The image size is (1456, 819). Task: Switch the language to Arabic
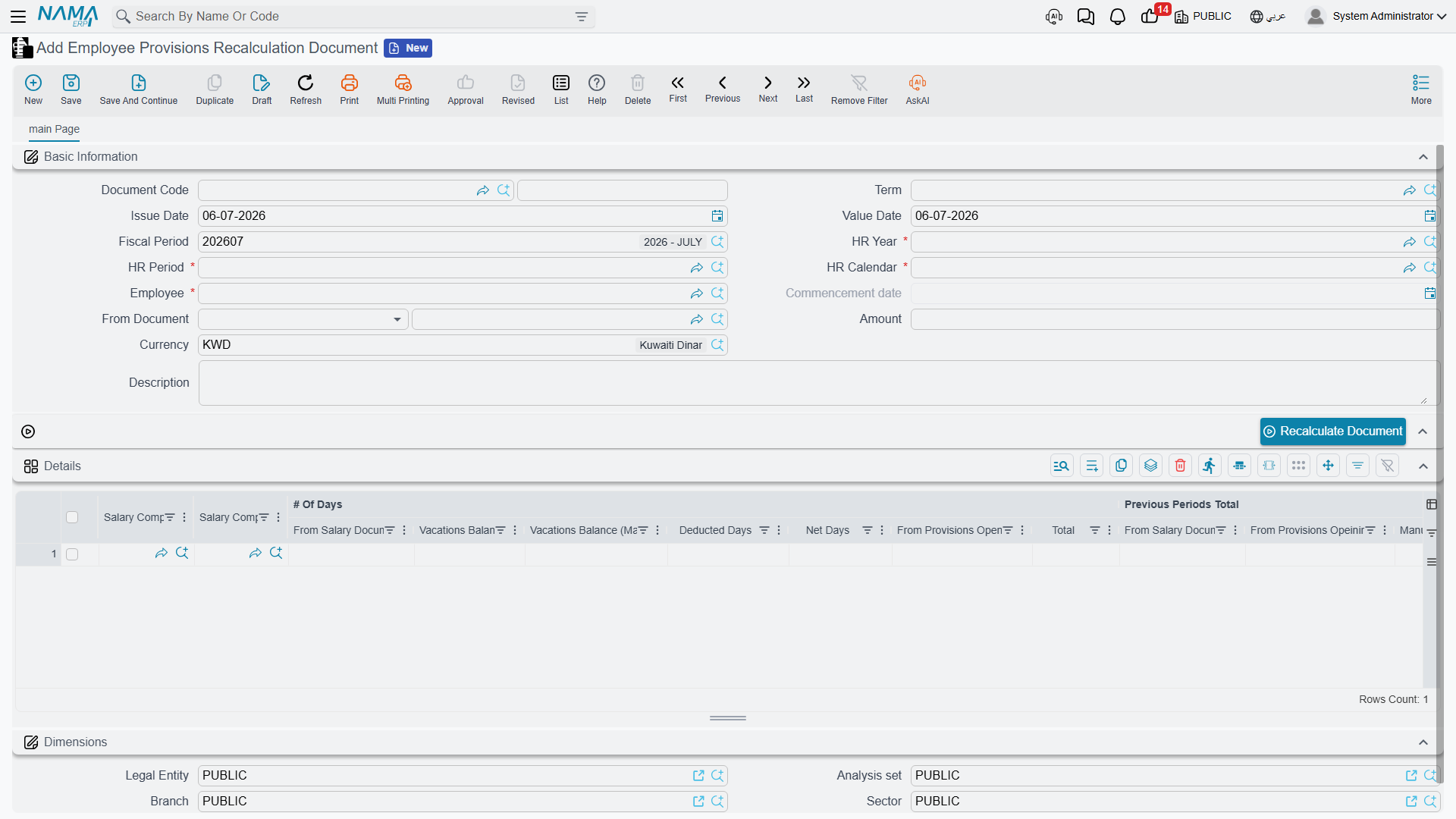(x=1267, y=17)
